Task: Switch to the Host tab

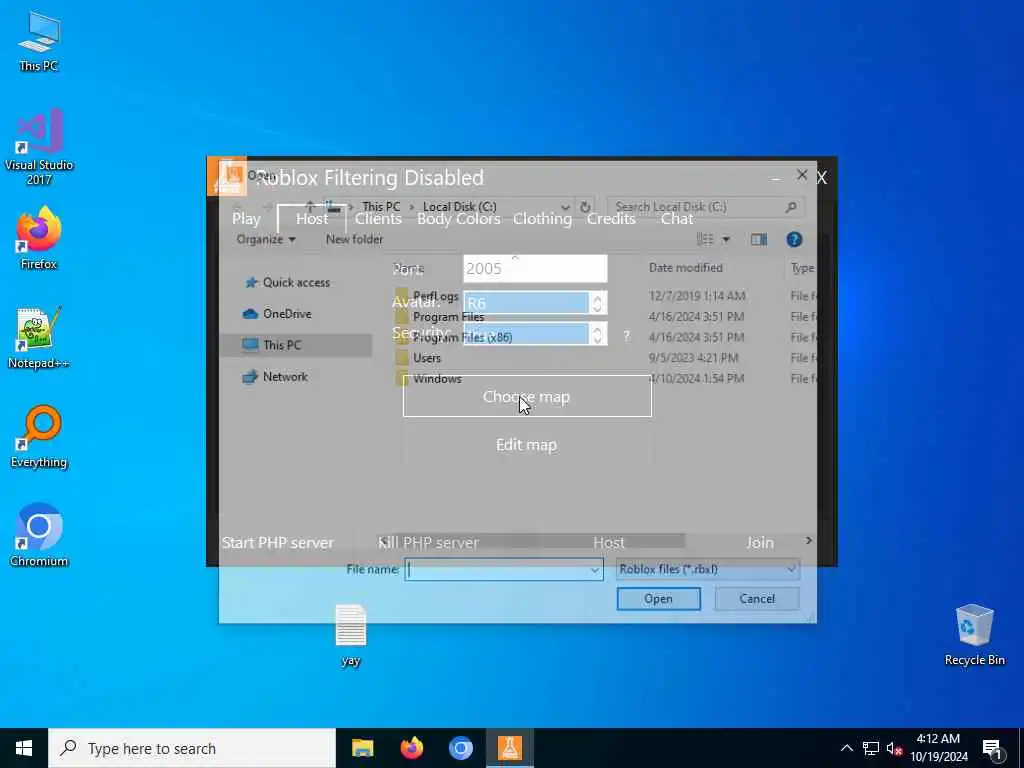Action: (x=312, y=219)
